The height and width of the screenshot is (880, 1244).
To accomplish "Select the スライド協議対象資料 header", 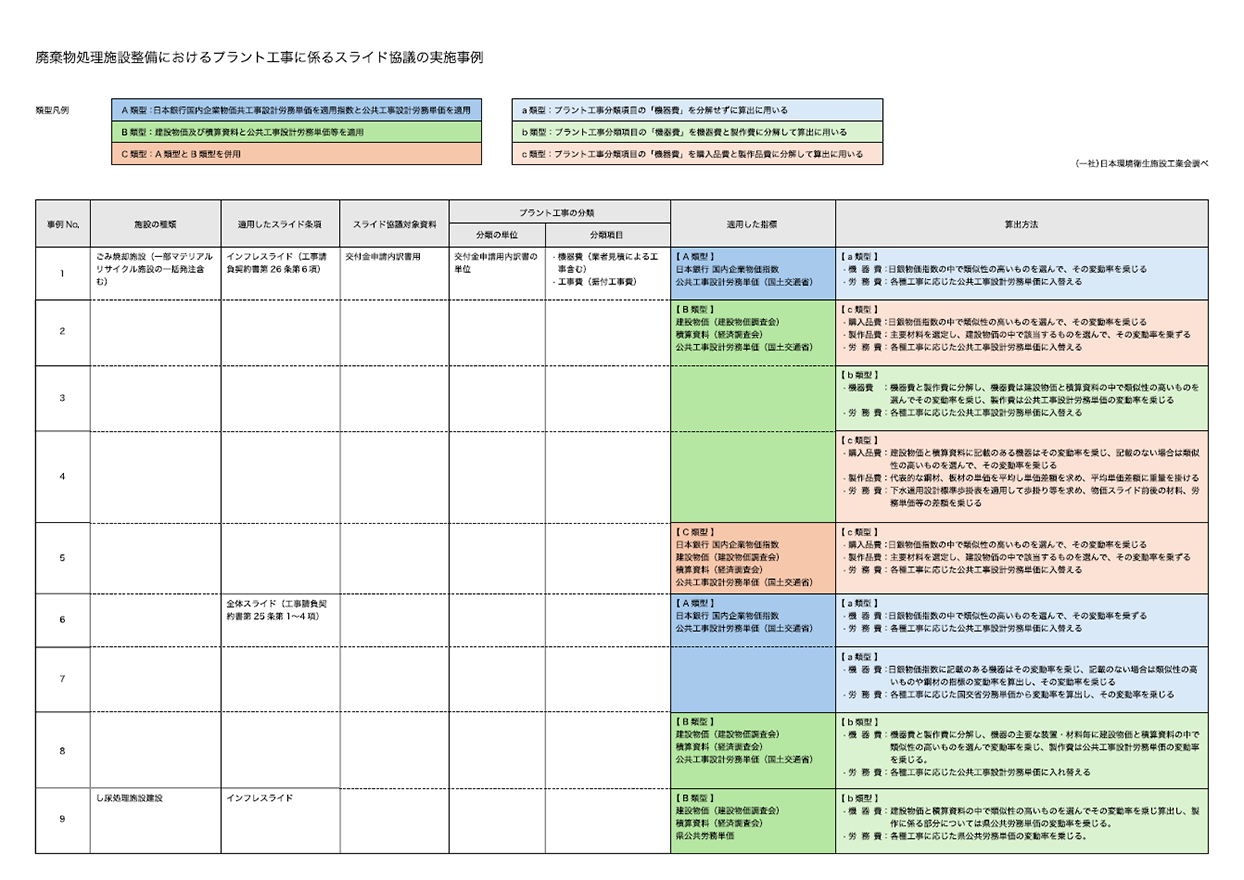I will 394,225.
